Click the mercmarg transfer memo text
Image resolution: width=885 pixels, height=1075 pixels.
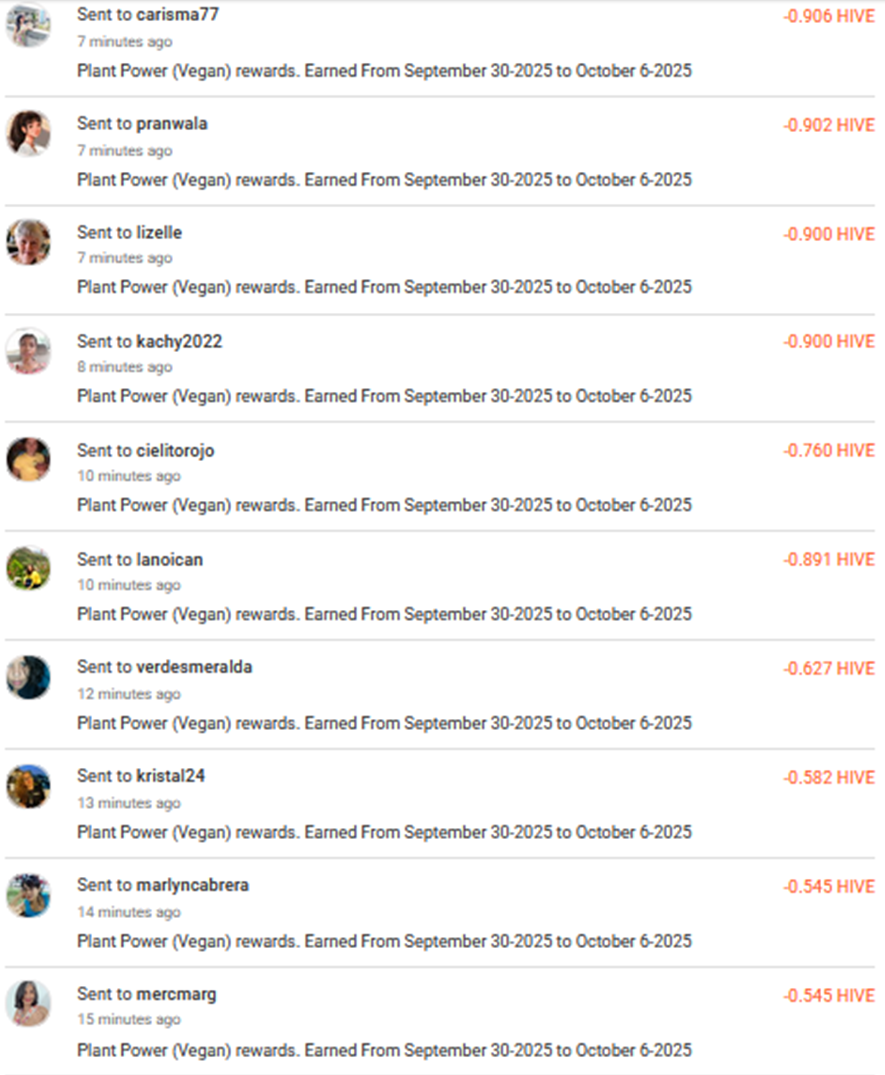pos(384,1050)
